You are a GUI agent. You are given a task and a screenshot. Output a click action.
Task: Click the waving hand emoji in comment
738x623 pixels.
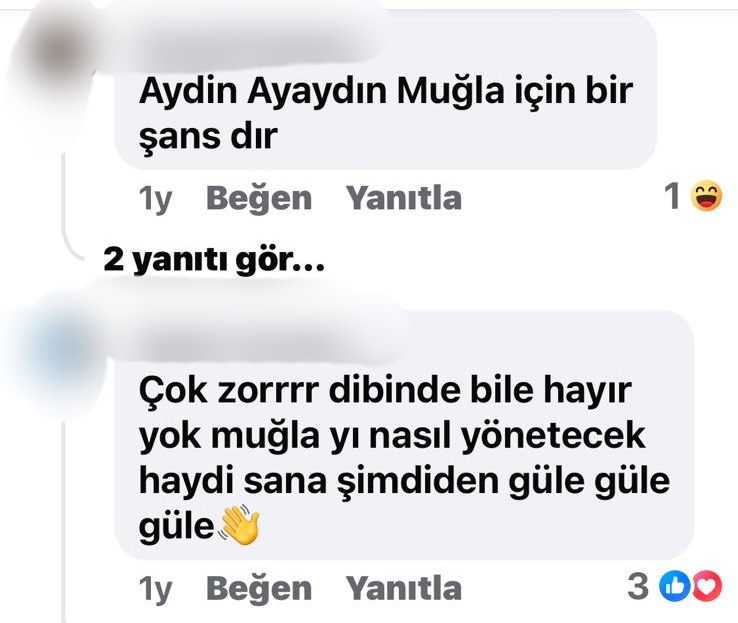coord(240,524)
